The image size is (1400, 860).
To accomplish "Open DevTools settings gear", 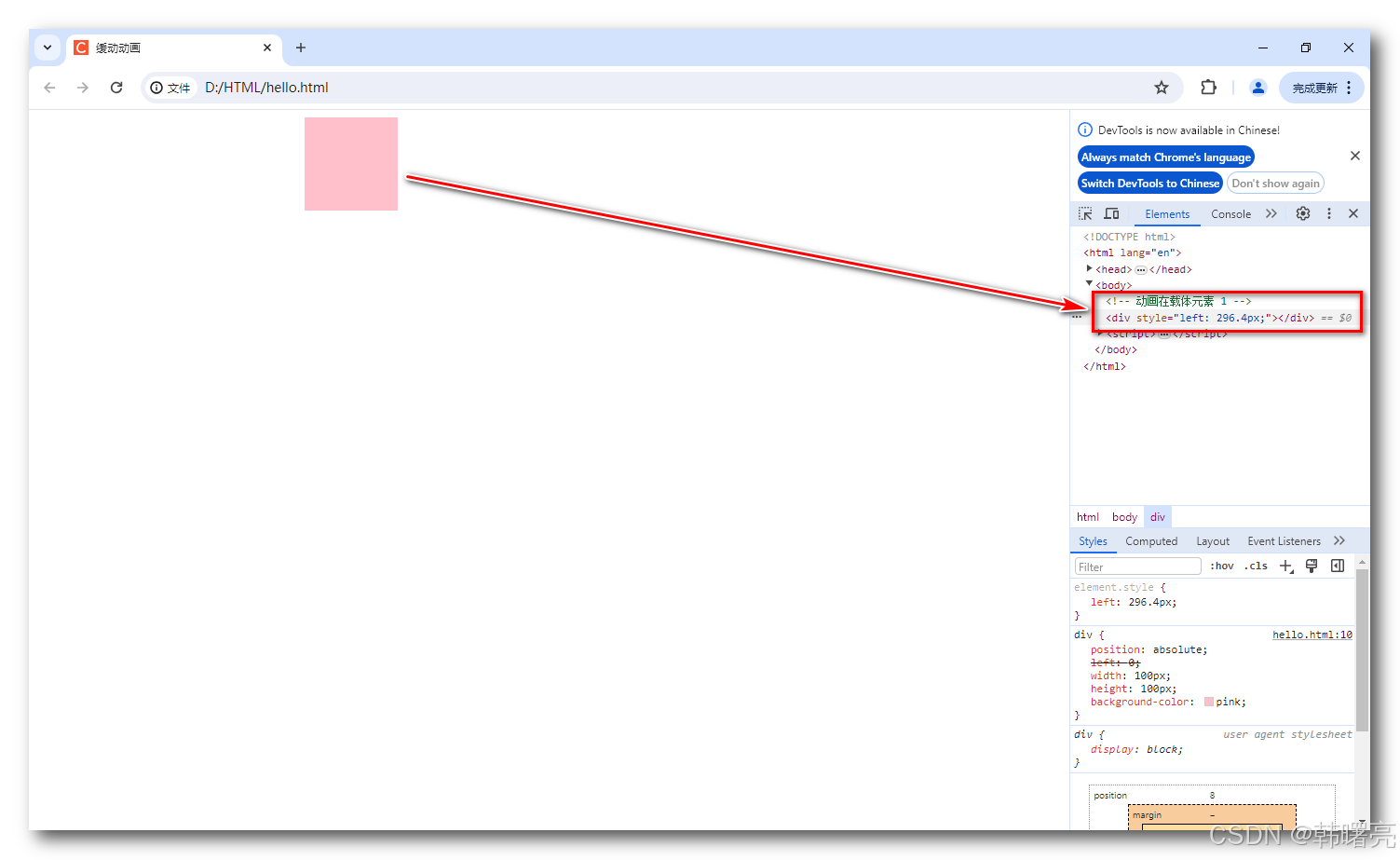I will tap(1303, 213).
